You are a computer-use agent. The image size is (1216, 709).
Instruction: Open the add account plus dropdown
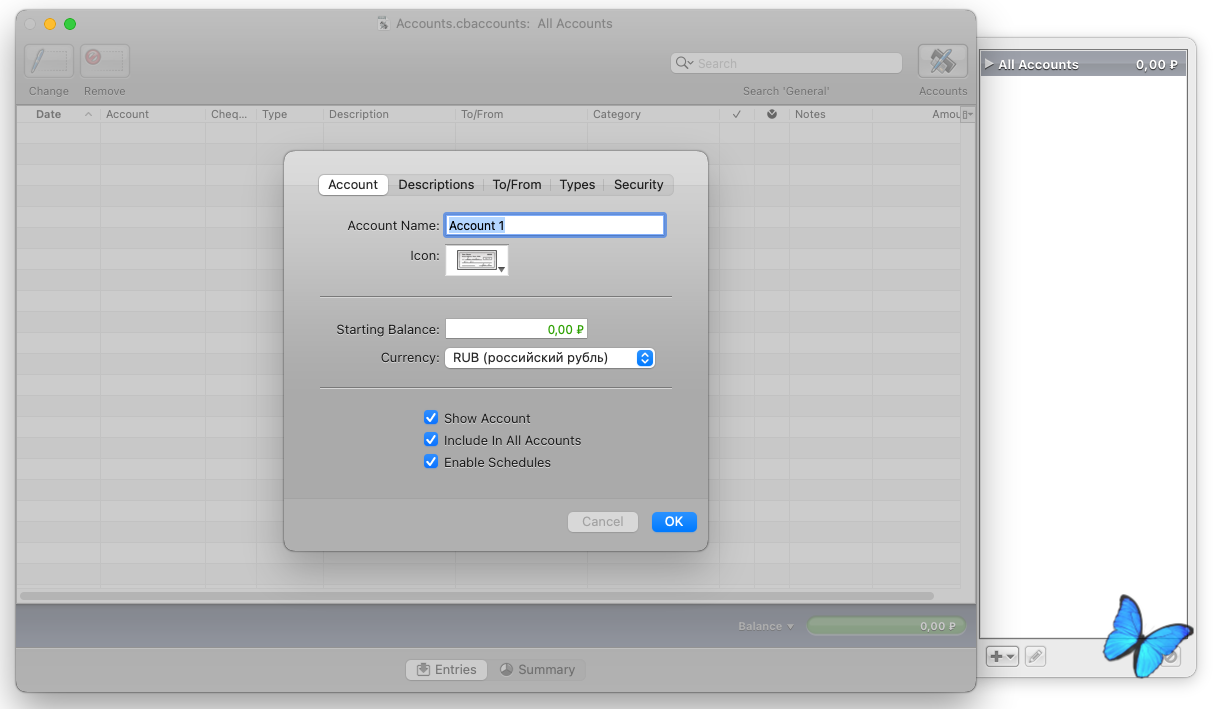(1001, 657)
